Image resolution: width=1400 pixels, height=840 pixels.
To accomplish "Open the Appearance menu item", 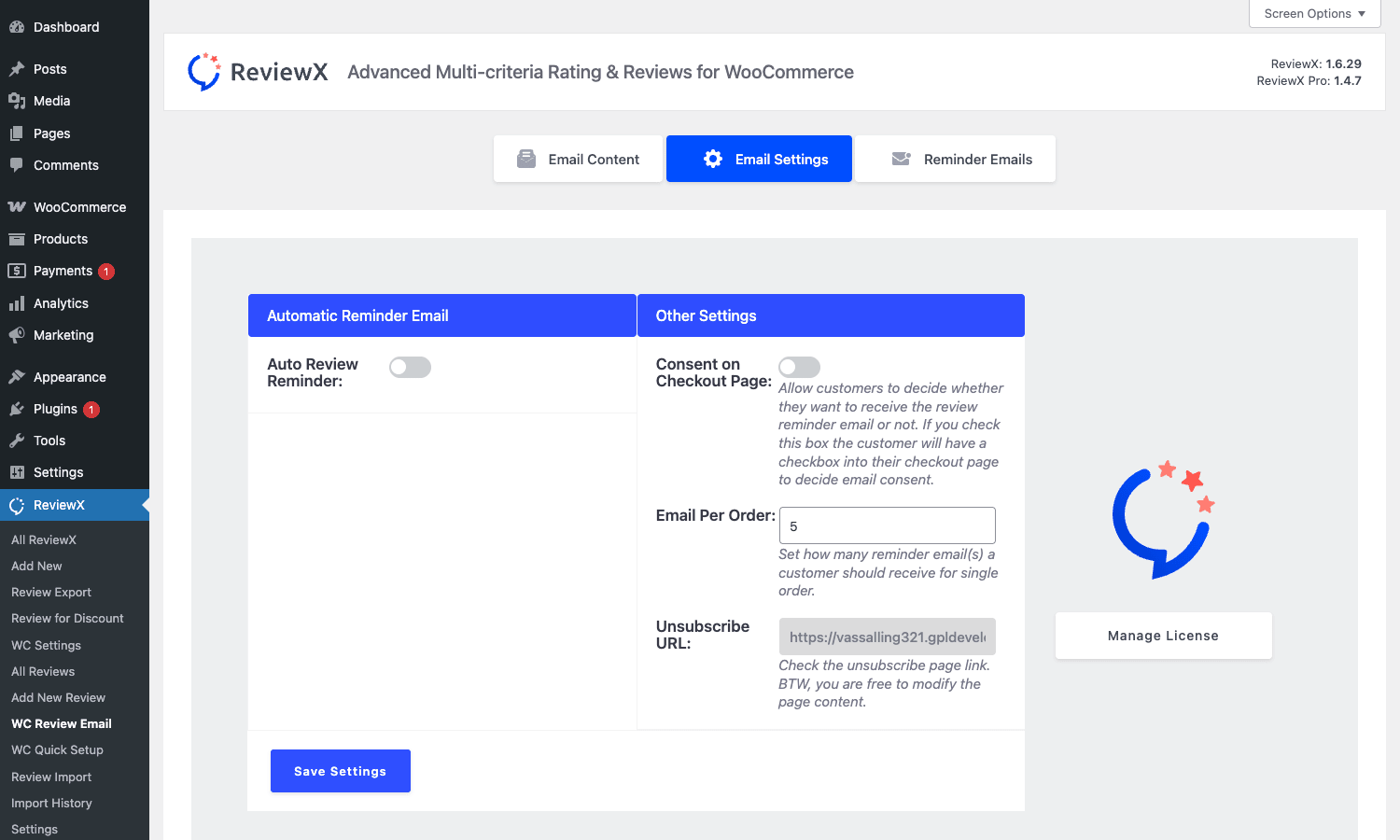I will [x=75, y=377].
